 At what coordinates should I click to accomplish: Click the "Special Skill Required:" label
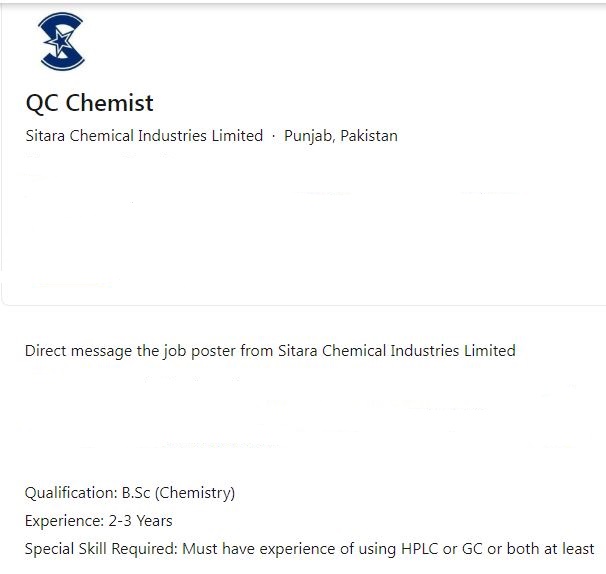point(98,549)
